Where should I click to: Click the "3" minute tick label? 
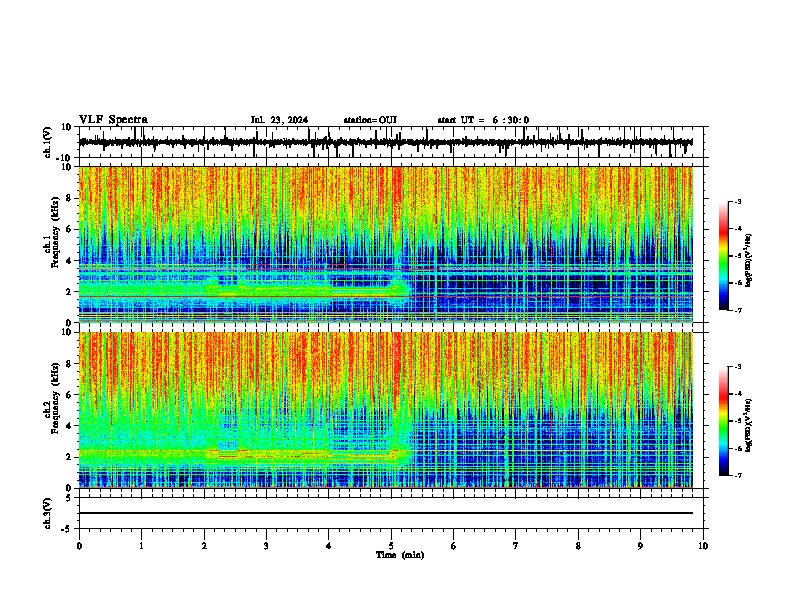pos(266,546)
